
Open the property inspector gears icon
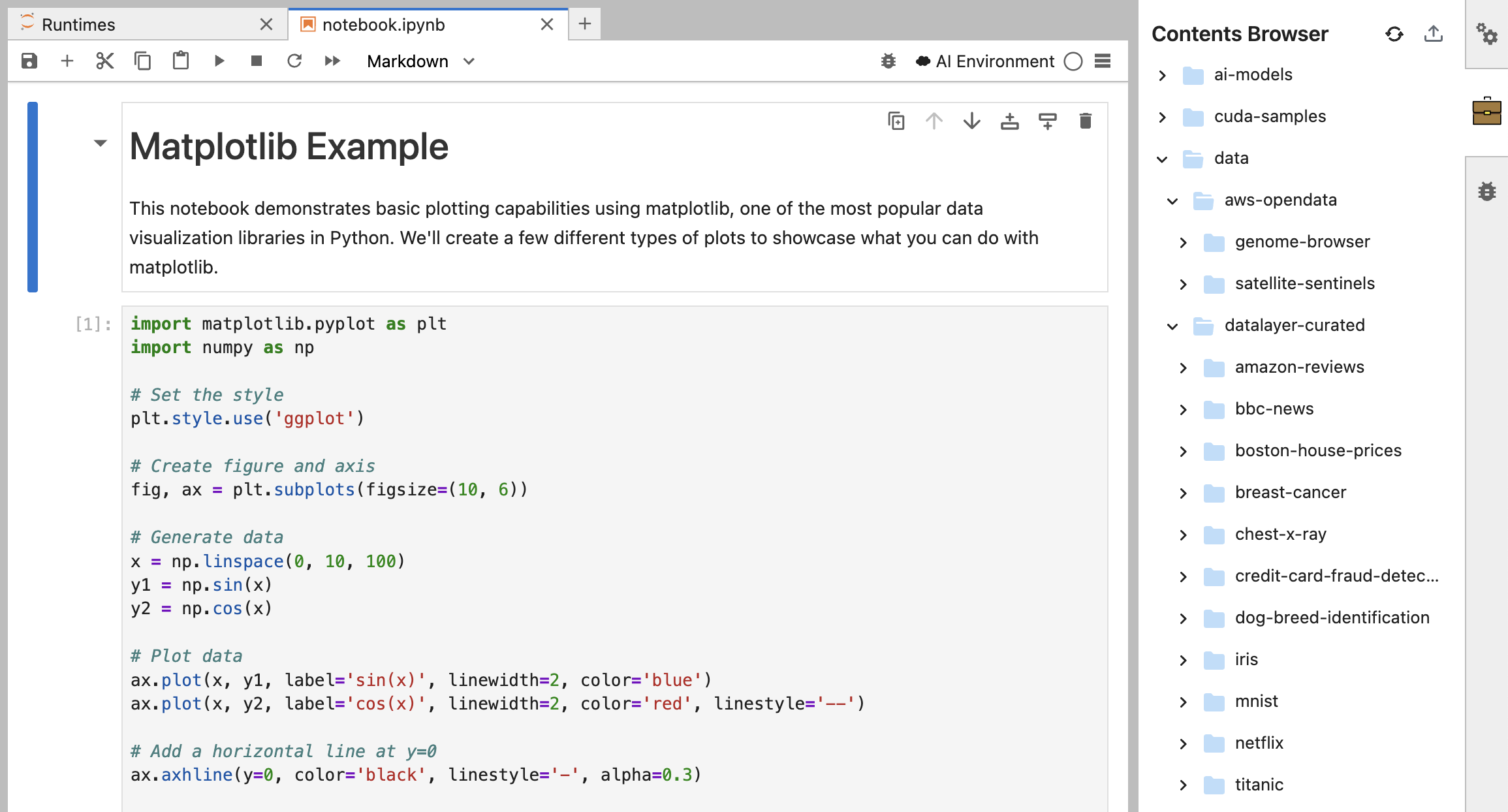tap(1487, 34)
